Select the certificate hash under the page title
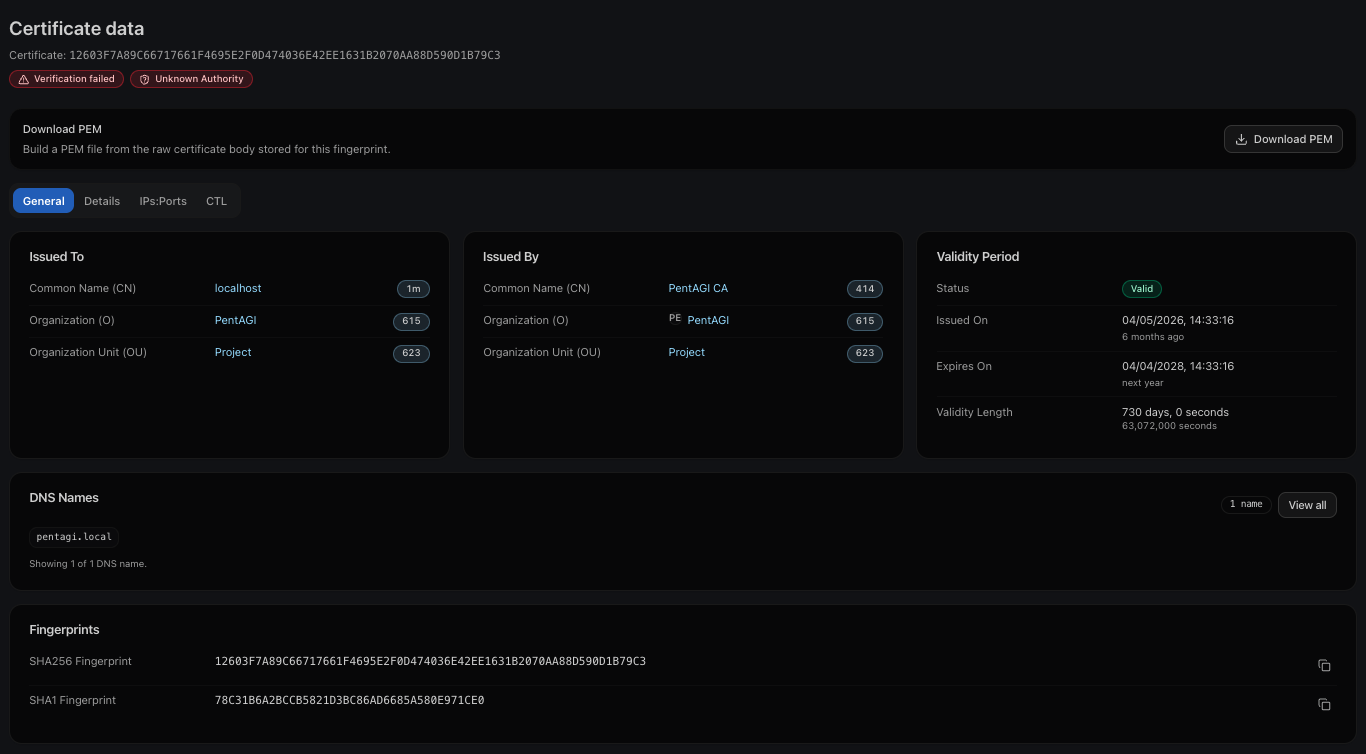 [x=284, y=55]
